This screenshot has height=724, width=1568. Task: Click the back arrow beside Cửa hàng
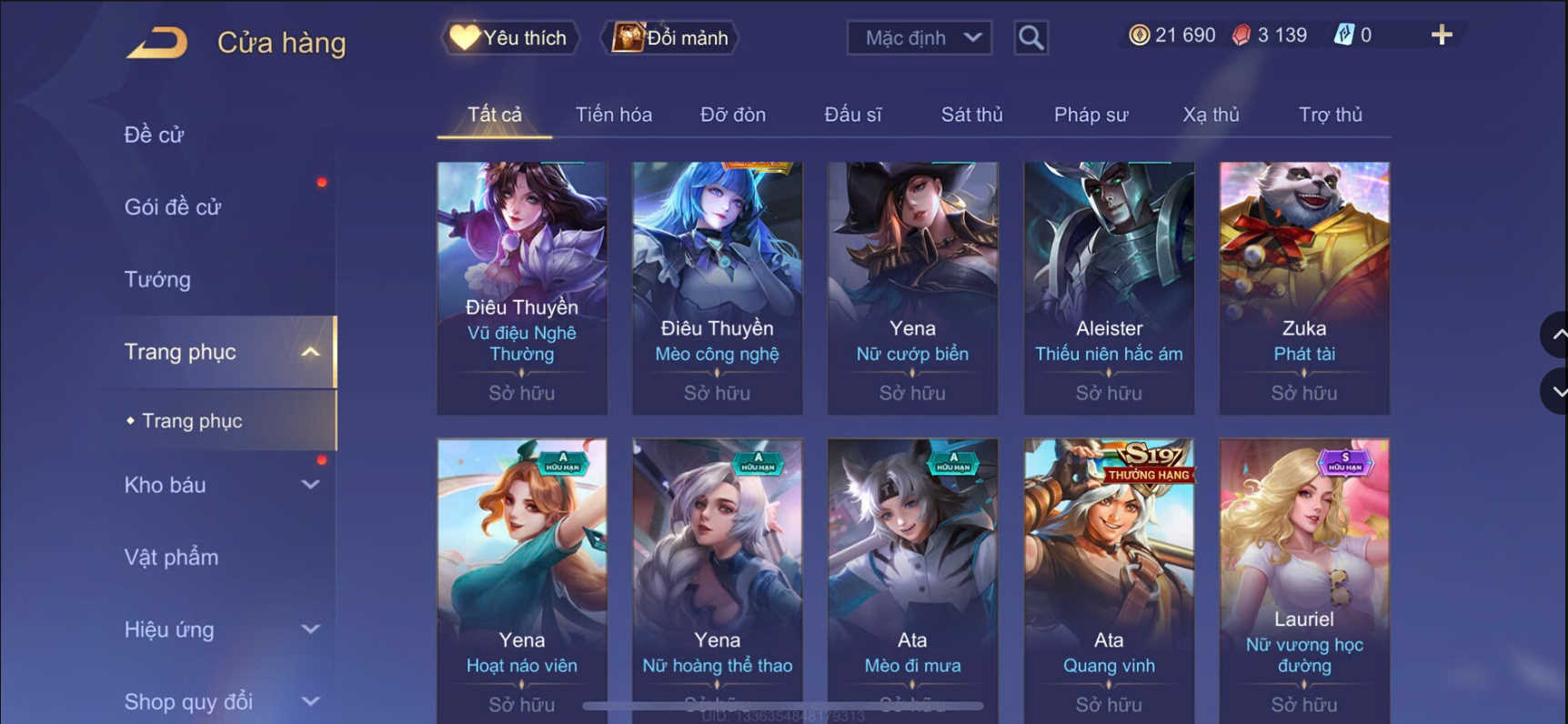tap(156, 42)
